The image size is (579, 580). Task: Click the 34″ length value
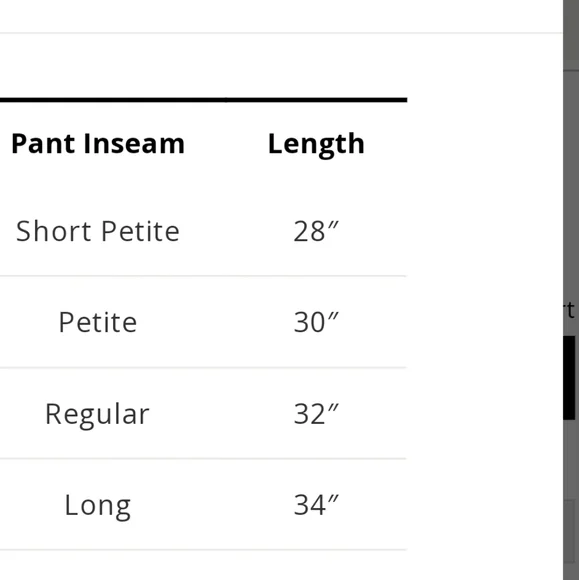316,505
